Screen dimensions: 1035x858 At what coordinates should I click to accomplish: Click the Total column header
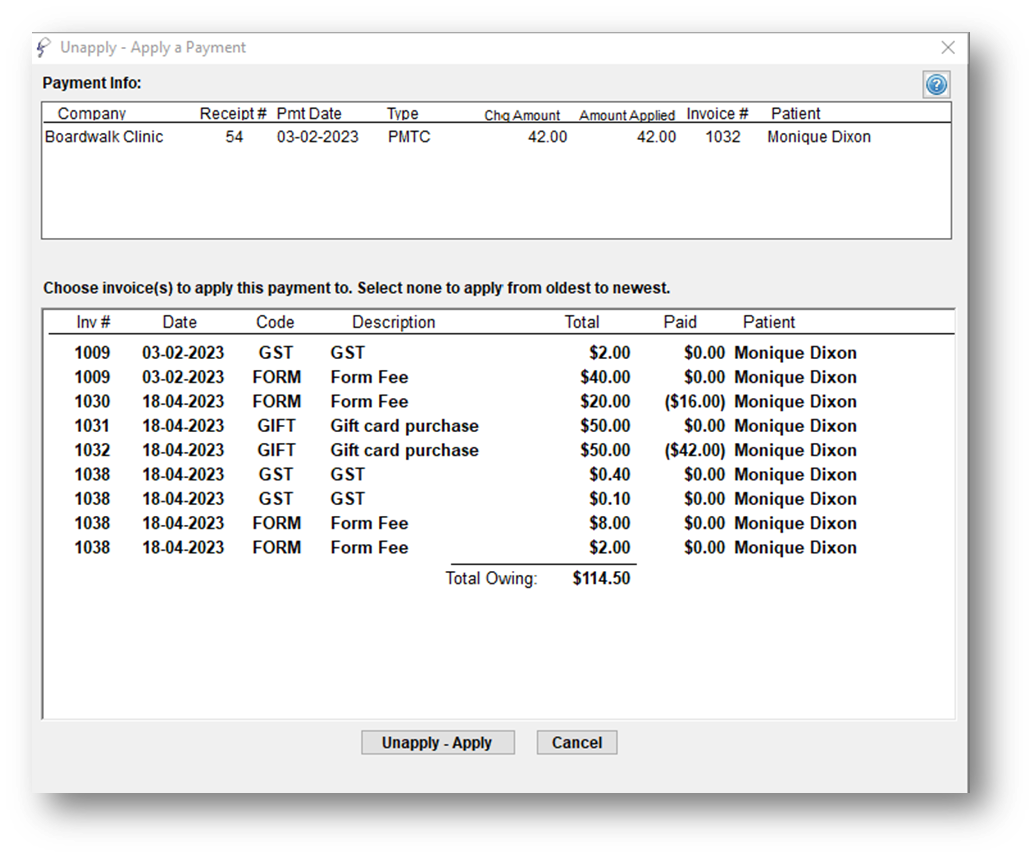(582, 322)
